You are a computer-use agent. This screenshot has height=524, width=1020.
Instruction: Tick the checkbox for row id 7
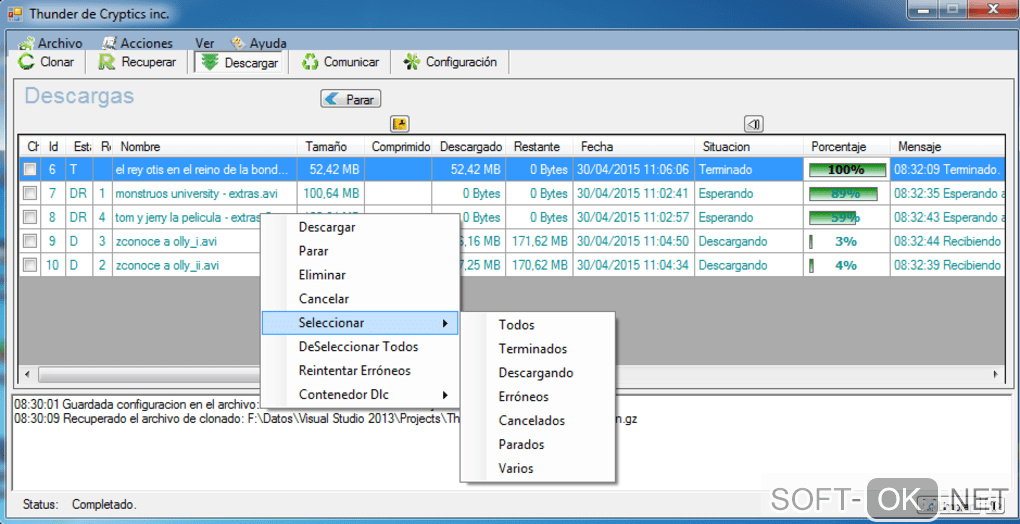tap(30, 194)
